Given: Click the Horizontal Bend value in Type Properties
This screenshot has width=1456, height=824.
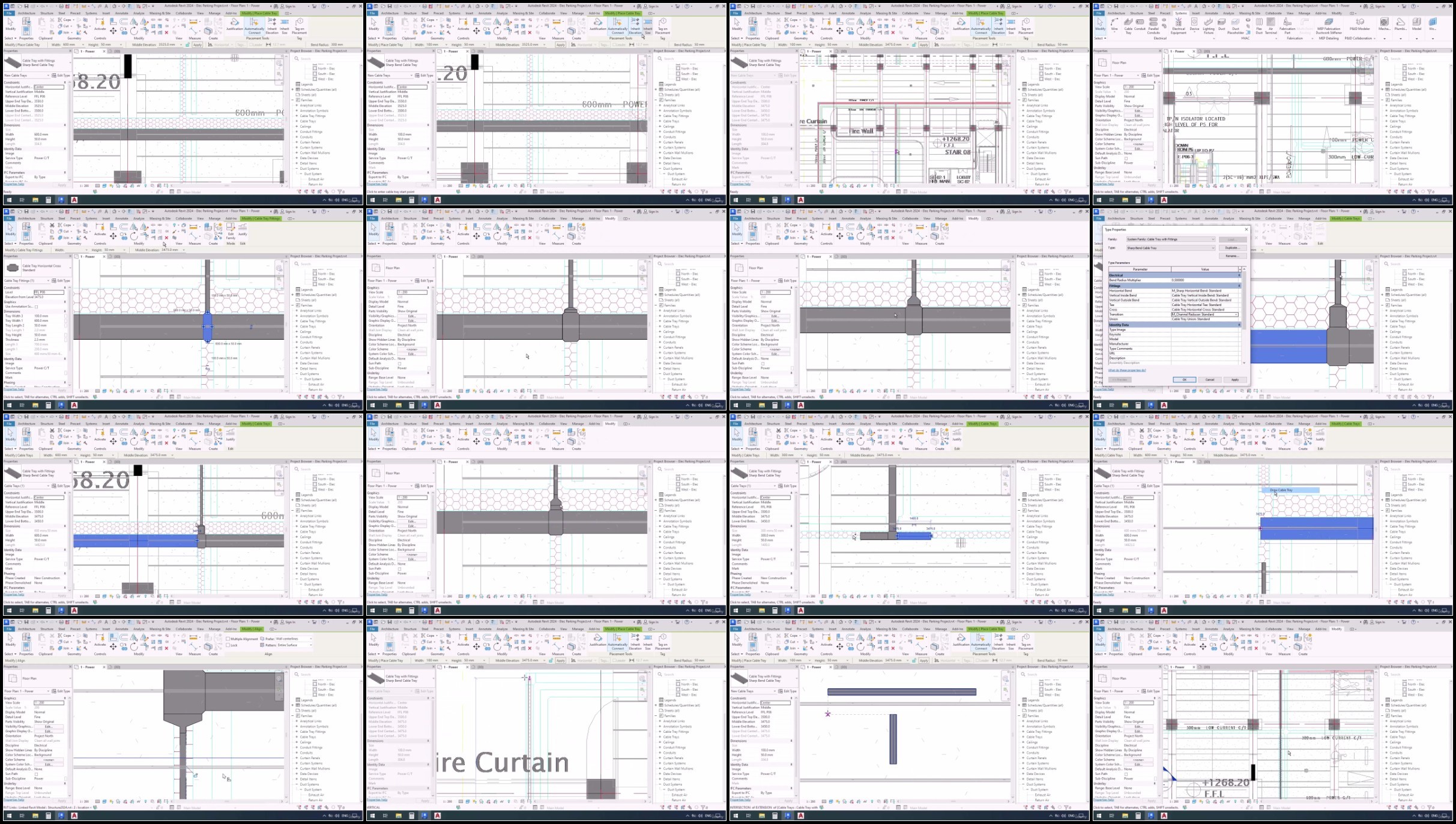Looking at the screenshot, I should point(1204,290).
